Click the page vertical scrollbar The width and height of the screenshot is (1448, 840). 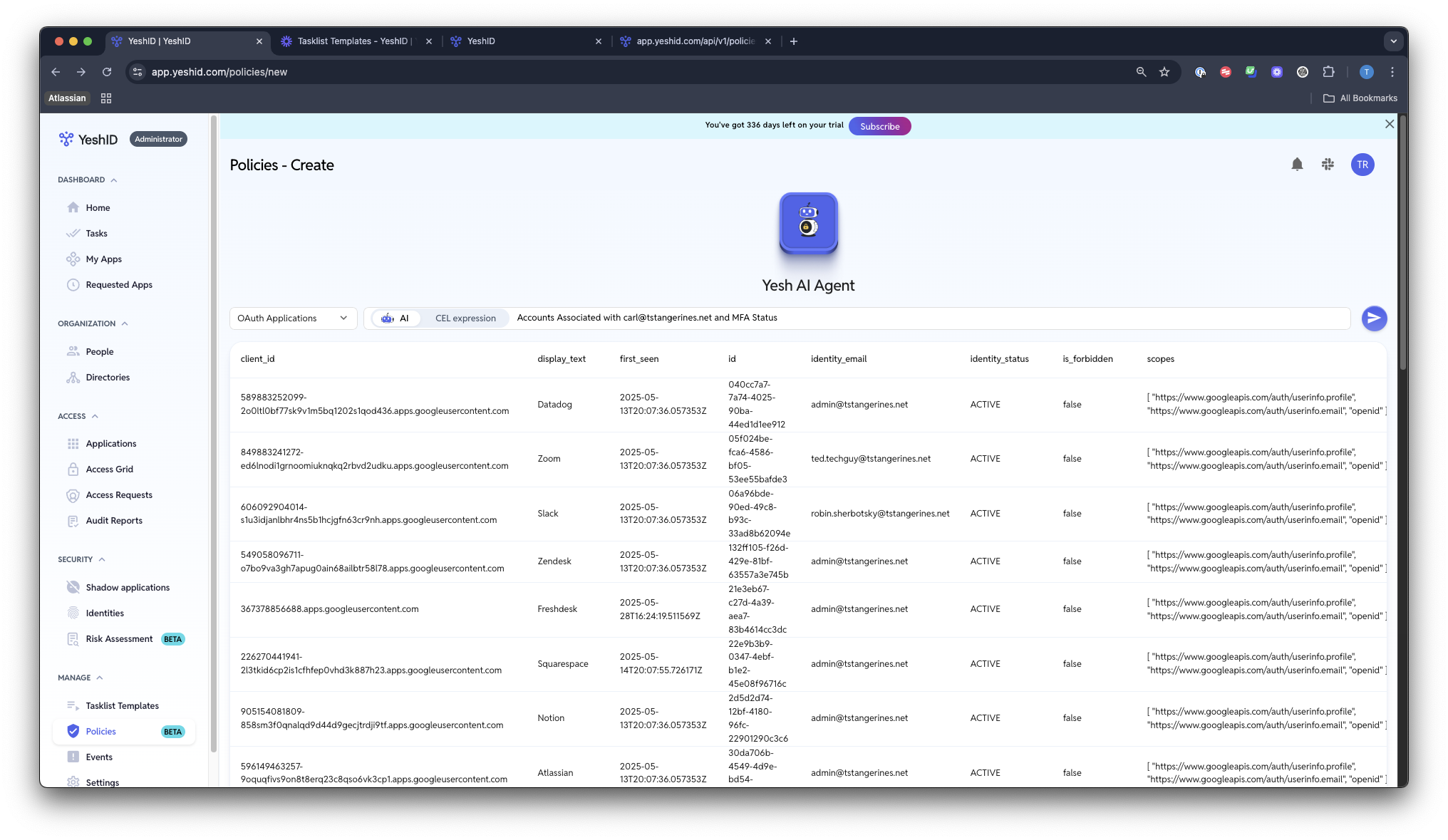coord(1402,242)
